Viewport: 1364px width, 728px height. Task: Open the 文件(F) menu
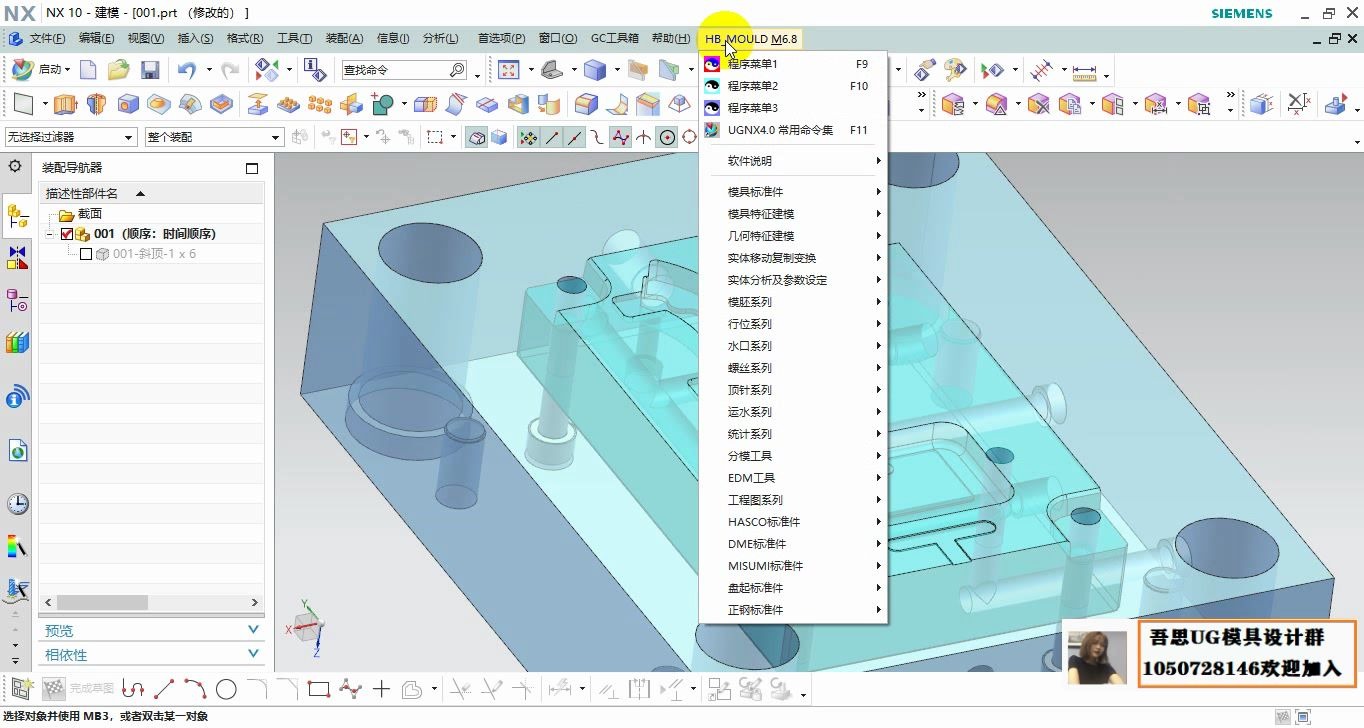tap(47, 38)
